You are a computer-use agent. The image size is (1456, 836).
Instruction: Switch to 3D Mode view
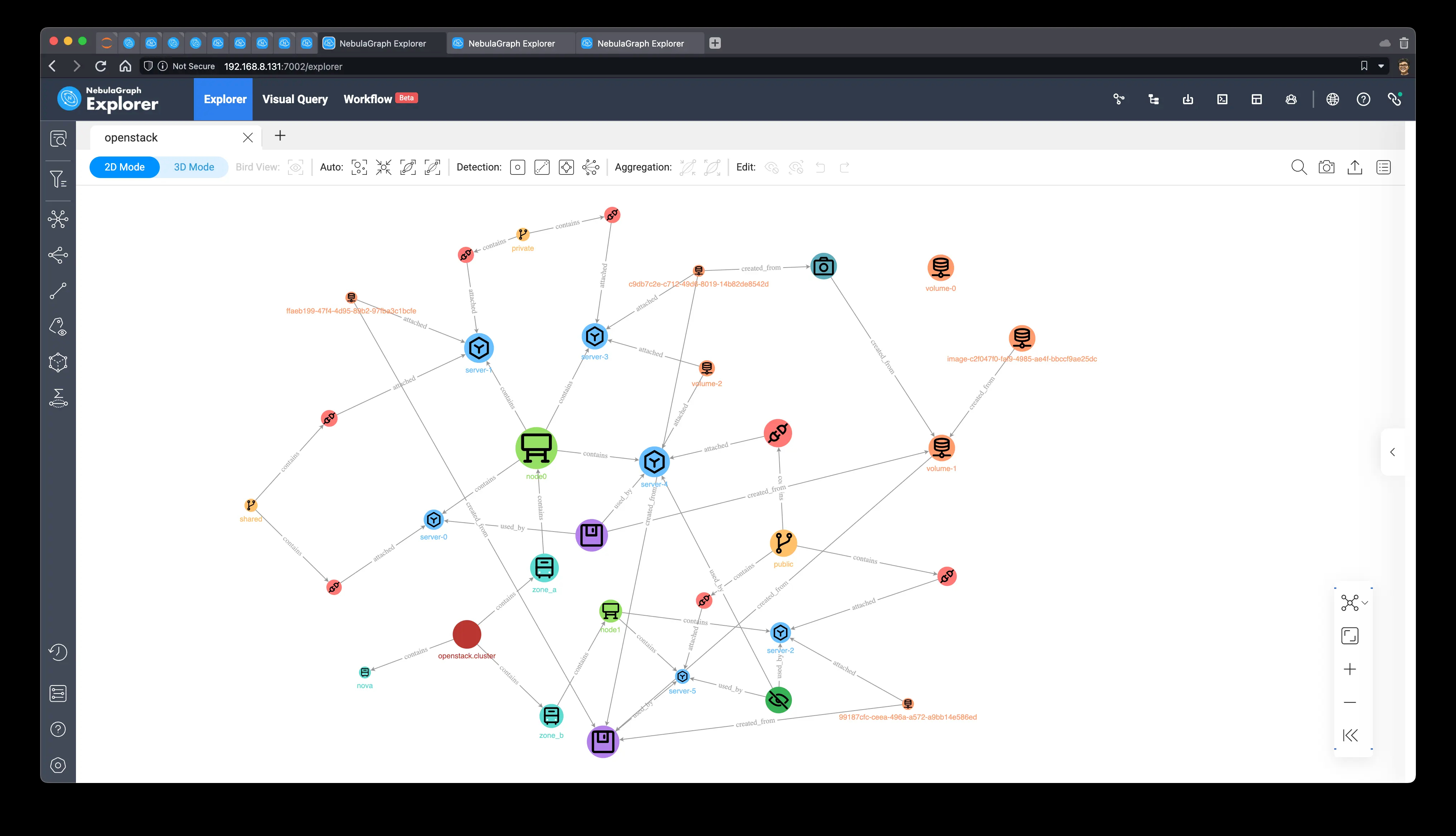(x=194, y=167)
